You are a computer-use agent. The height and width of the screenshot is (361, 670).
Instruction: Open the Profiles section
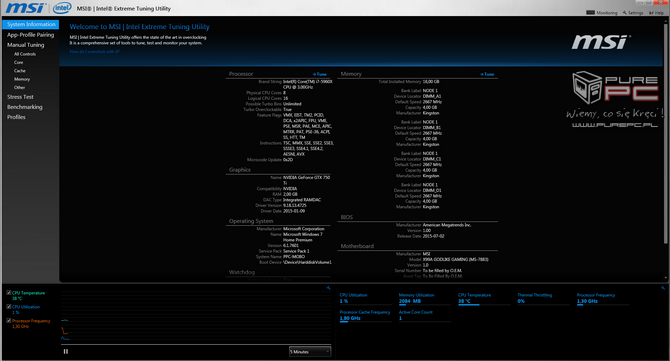[16, 117]
